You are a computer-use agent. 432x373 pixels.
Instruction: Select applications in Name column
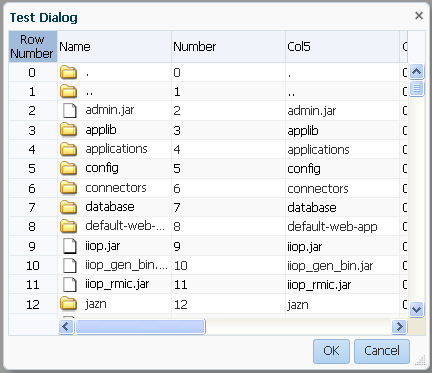tap(116, 149)
